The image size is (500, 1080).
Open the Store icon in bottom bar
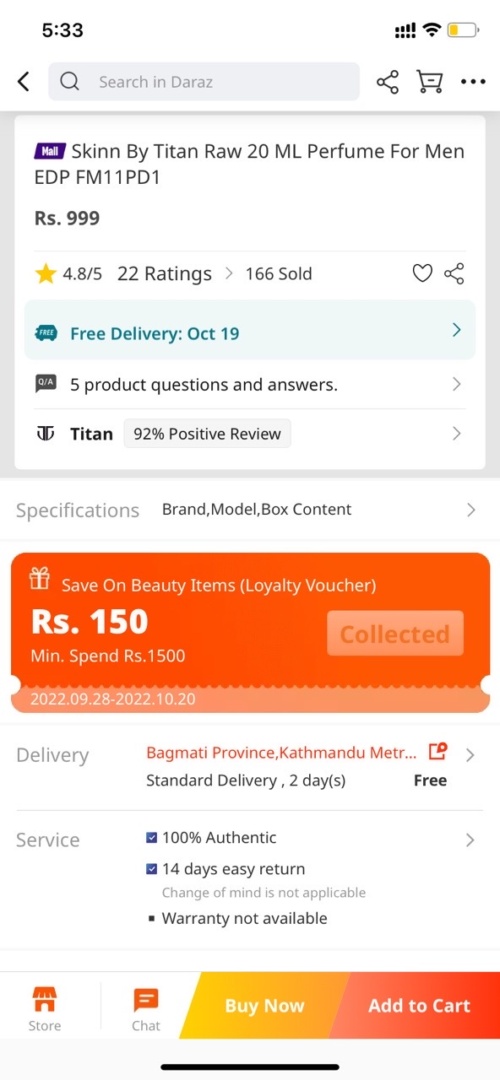(x=44, y=1008)
